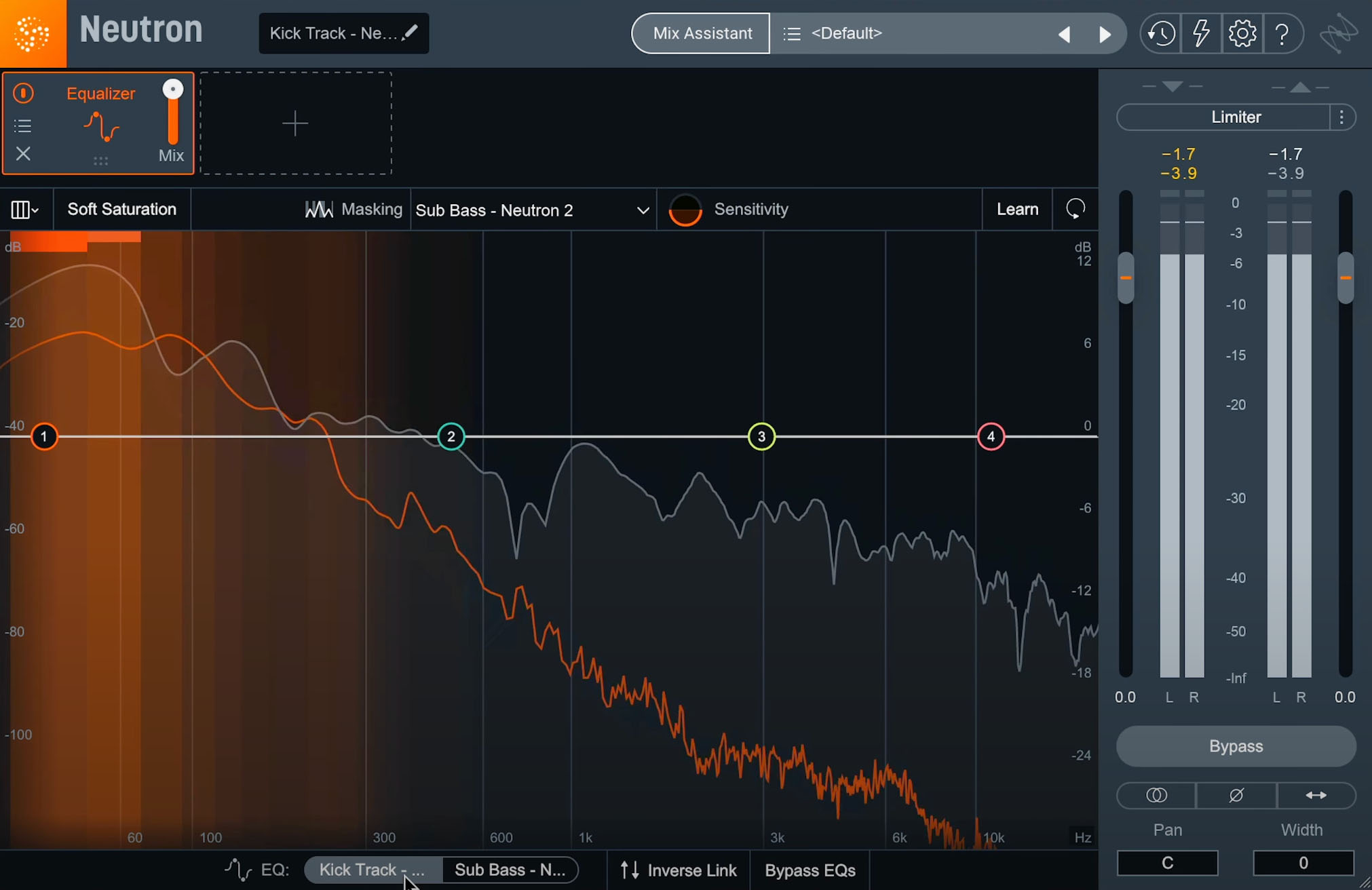Image resolution: width=1372 pixels, height=890 pixels.
Task: Click the output meter up-arrow indicator
Action: 1300,87
